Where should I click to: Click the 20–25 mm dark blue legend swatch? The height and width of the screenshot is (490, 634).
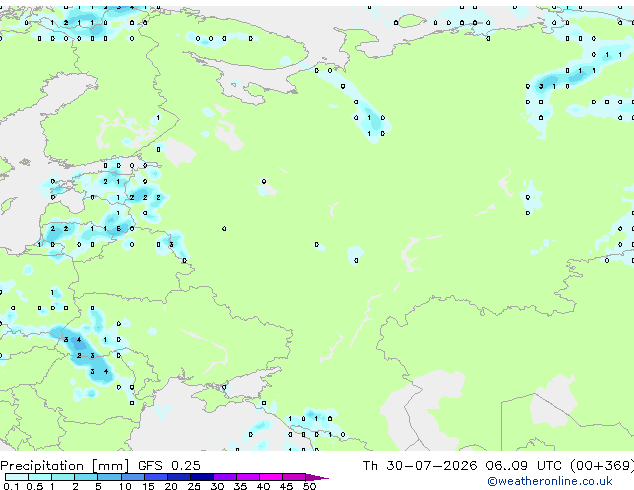click(179, 477)
